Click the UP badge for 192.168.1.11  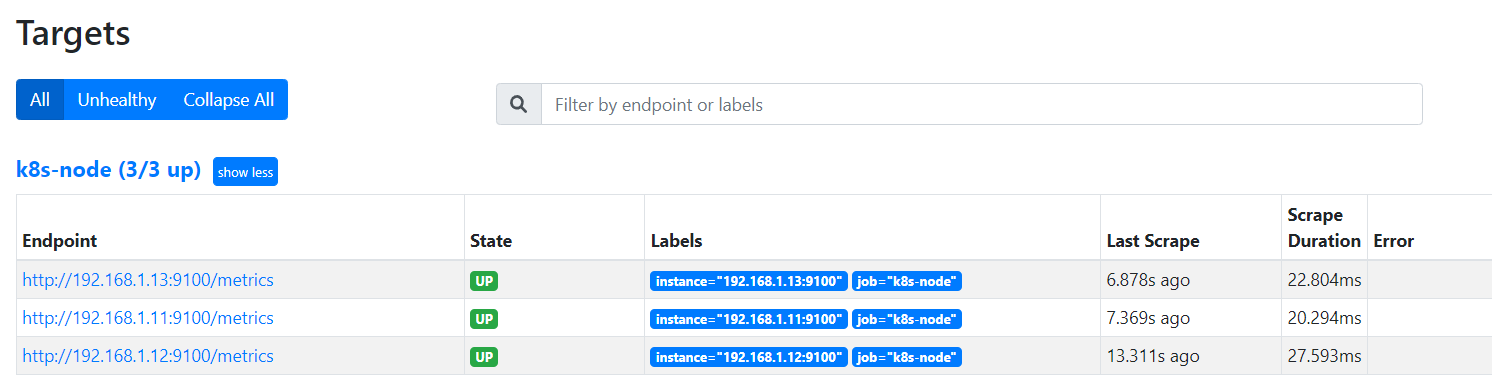click(x=484, y=319)
